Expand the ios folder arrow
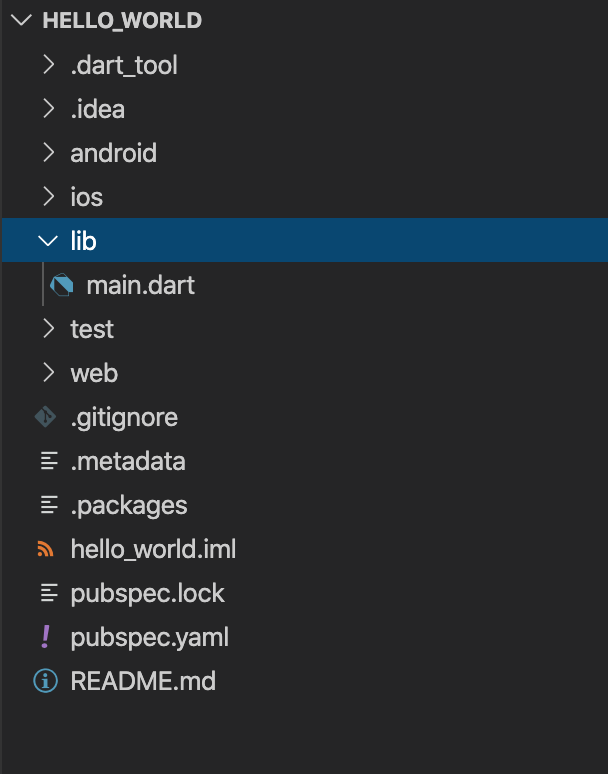Screen dimensions: 608x774 tap(48, 197)
